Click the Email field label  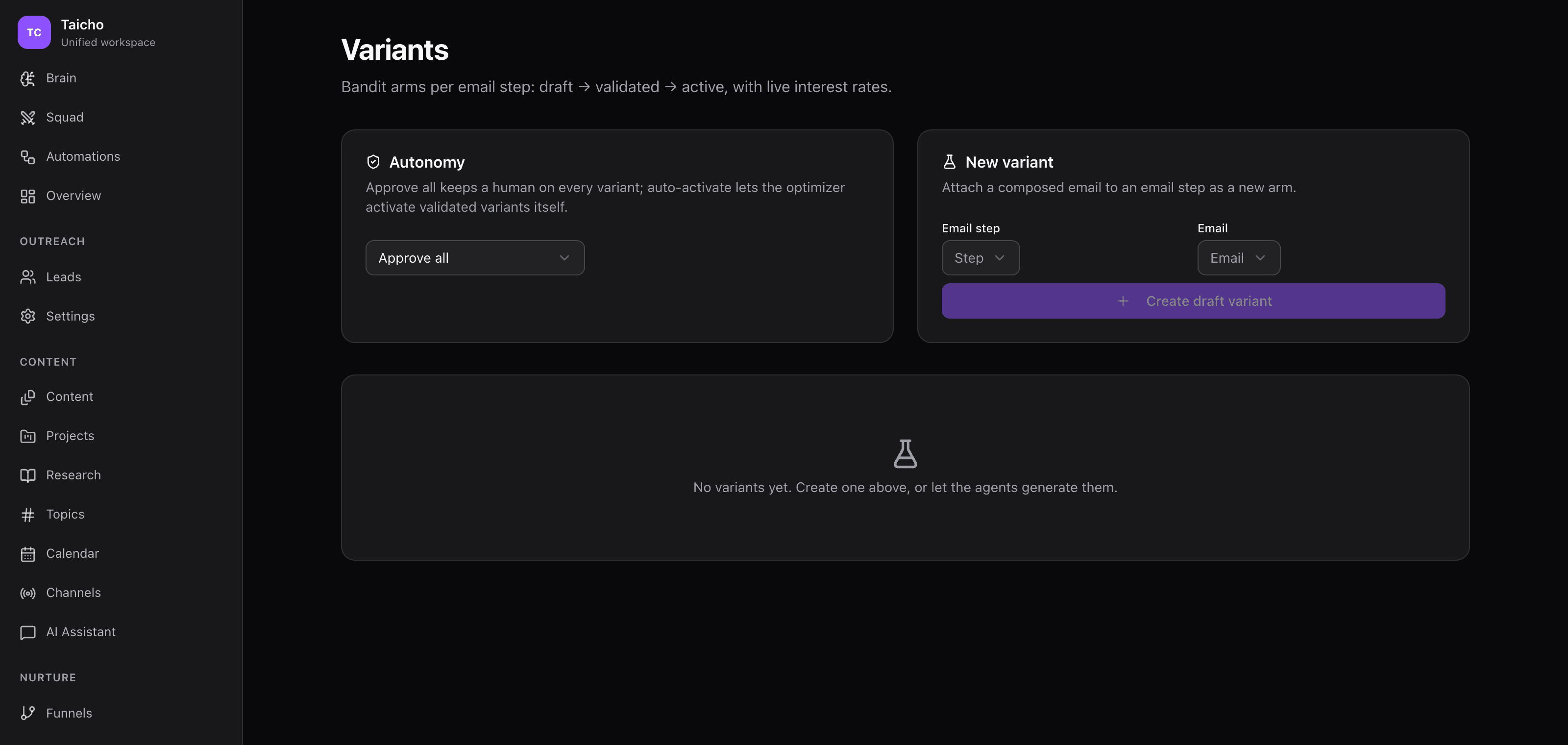1212,228
